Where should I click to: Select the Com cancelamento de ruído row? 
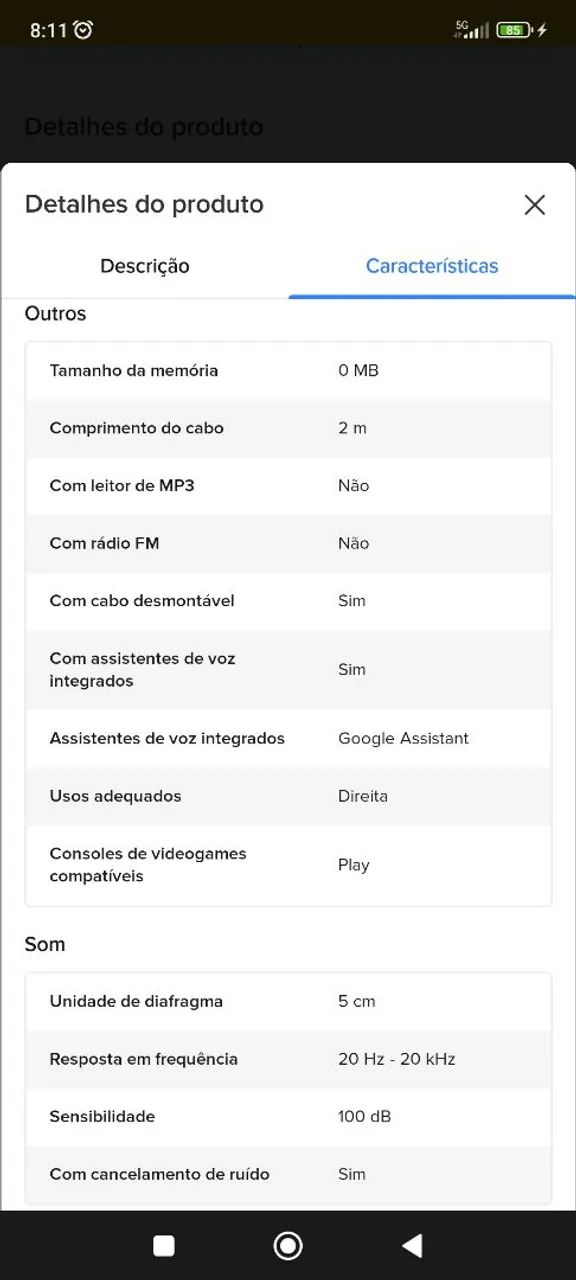click(x=288, y=1174)
